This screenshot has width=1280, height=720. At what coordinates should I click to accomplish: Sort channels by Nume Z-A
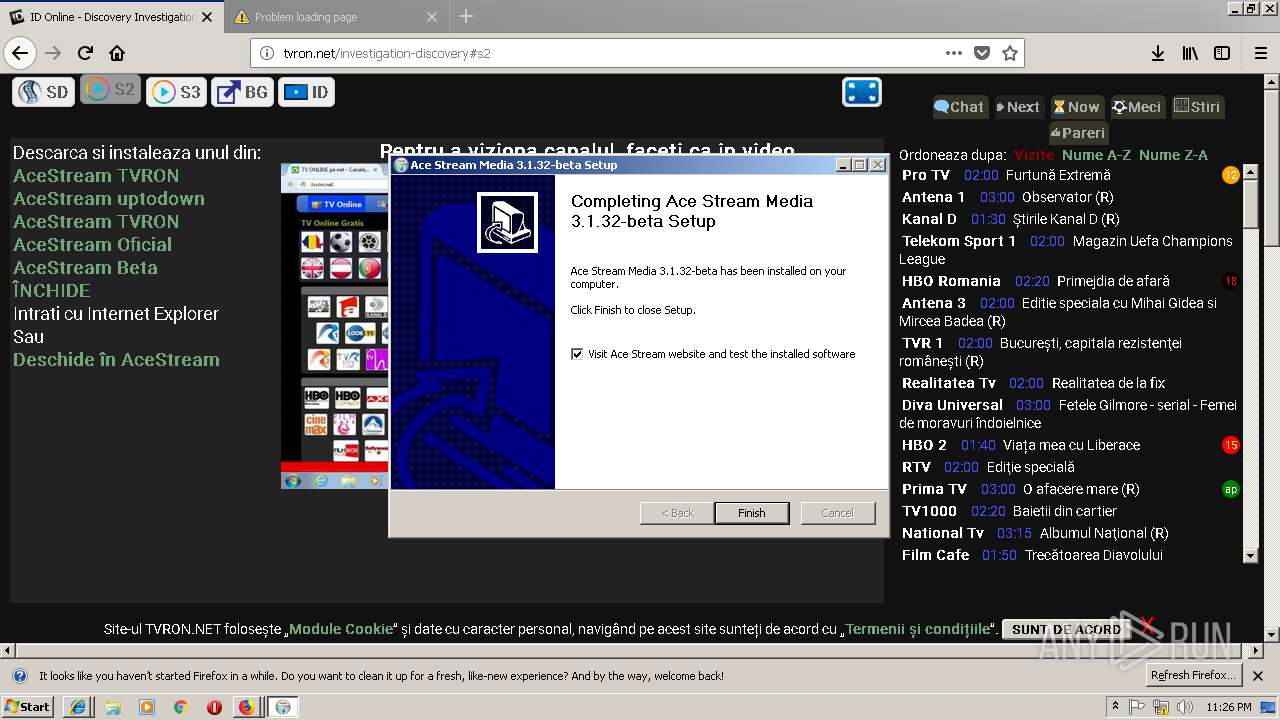click(x=1173, y=155)
